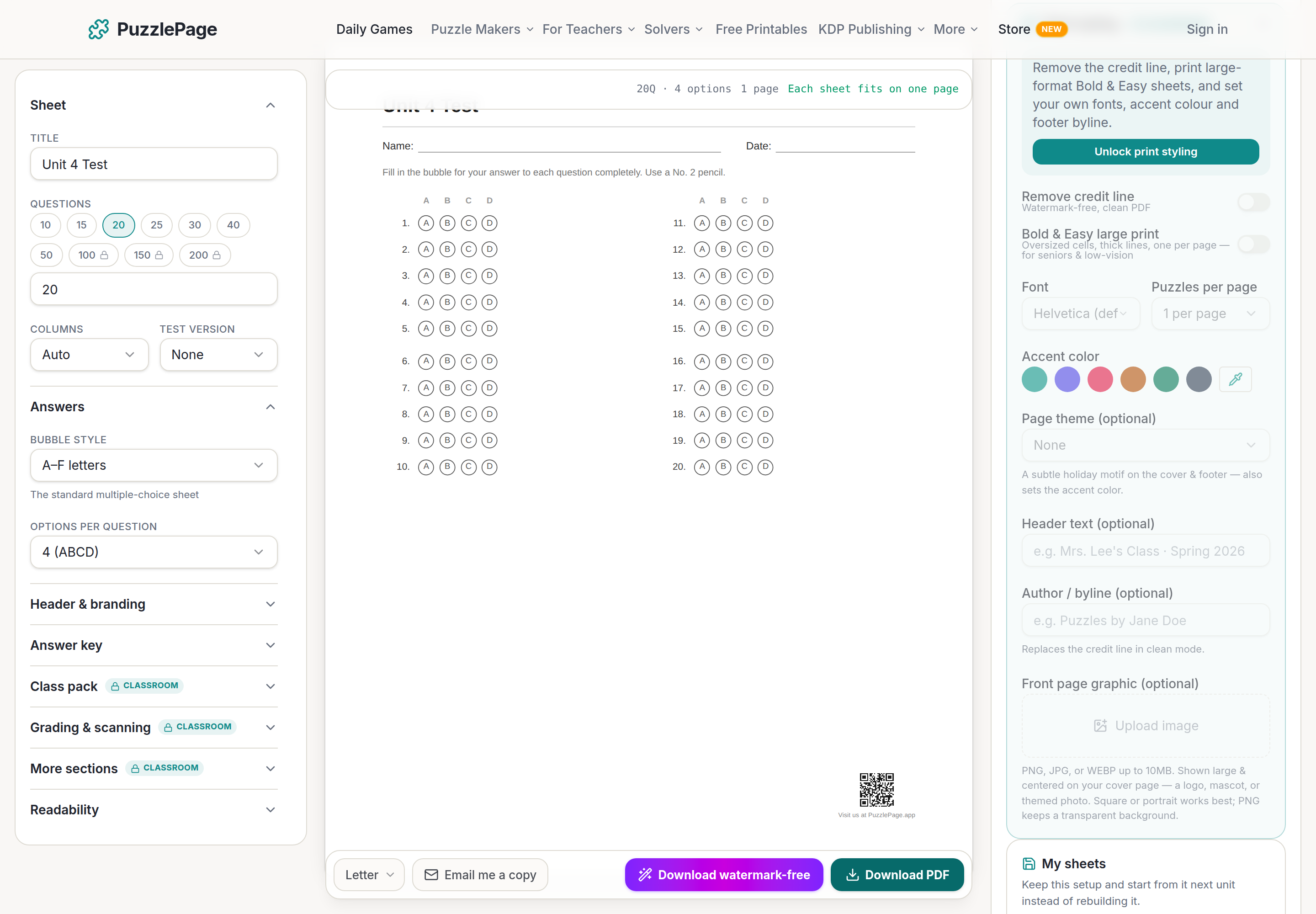This screenshot has width=1316, height=914.
Task: Click the envelope icon in Email me a copy
Action: pos(431,875)
